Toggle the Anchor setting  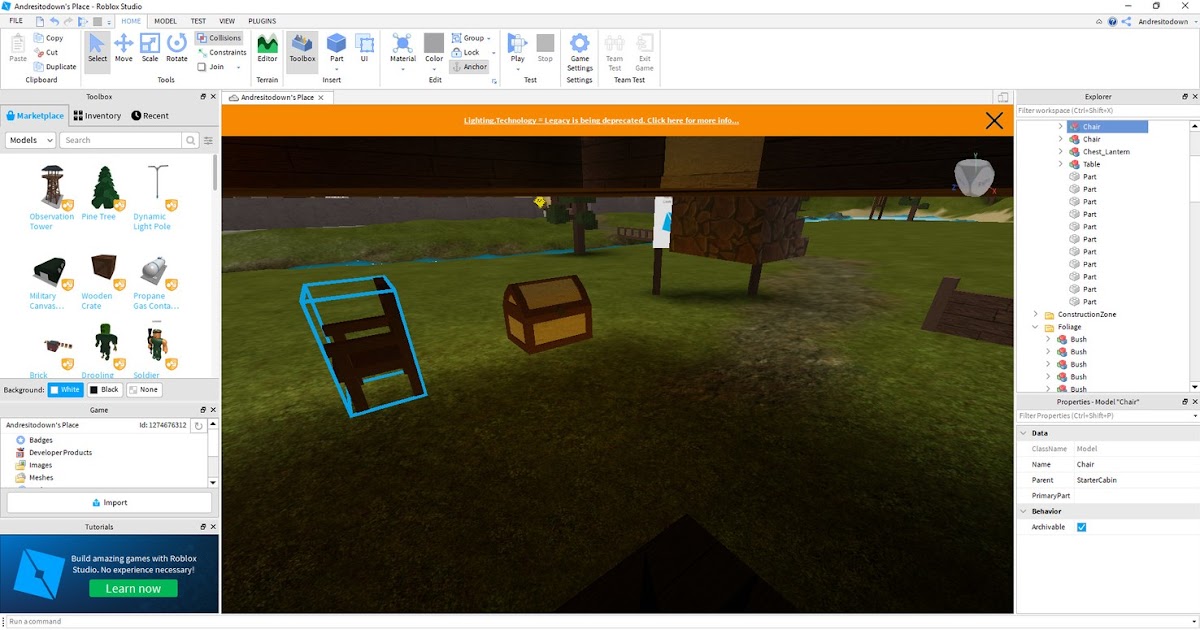[x=469, y=67]
